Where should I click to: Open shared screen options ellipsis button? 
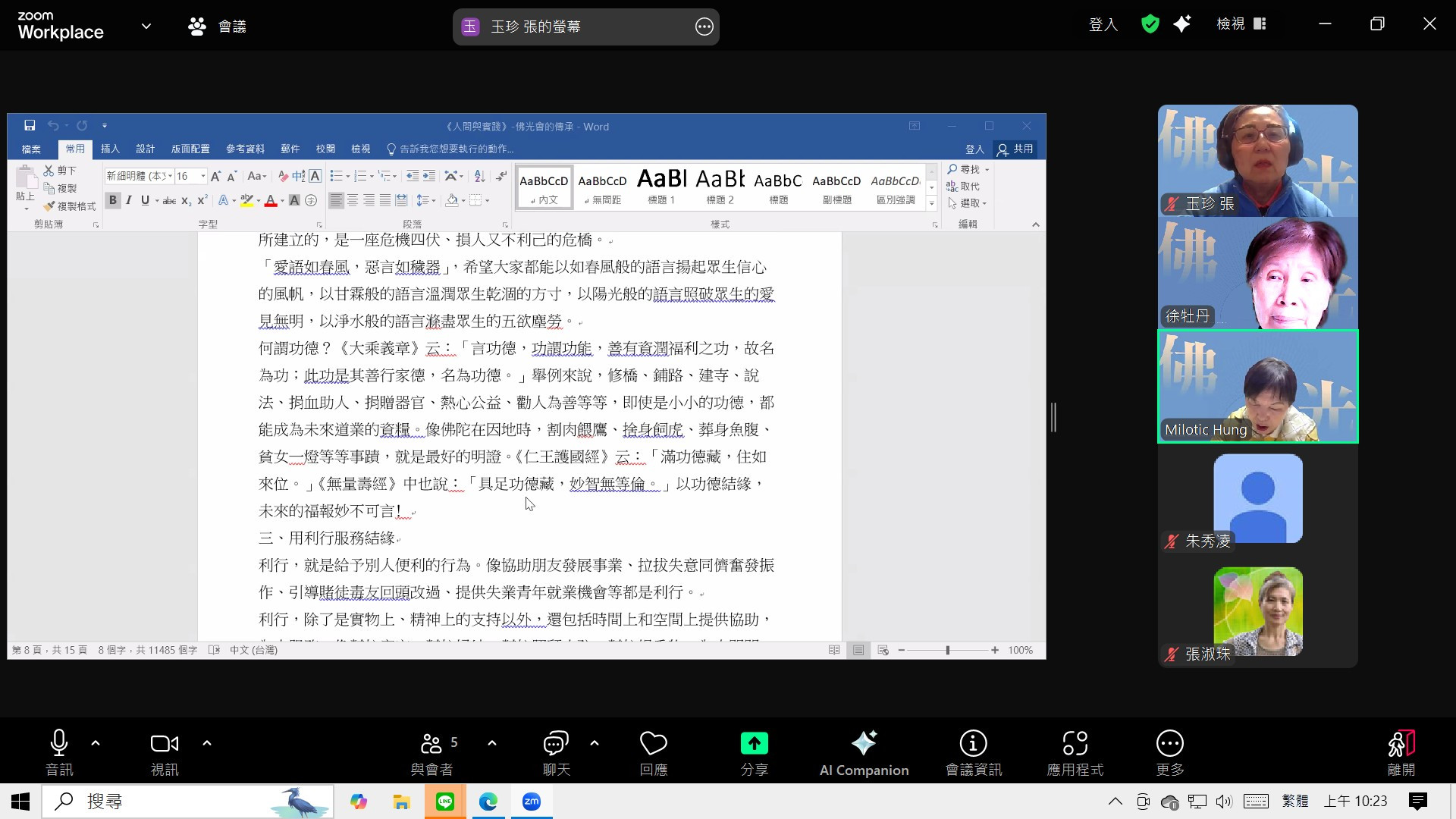pos(704,27)
